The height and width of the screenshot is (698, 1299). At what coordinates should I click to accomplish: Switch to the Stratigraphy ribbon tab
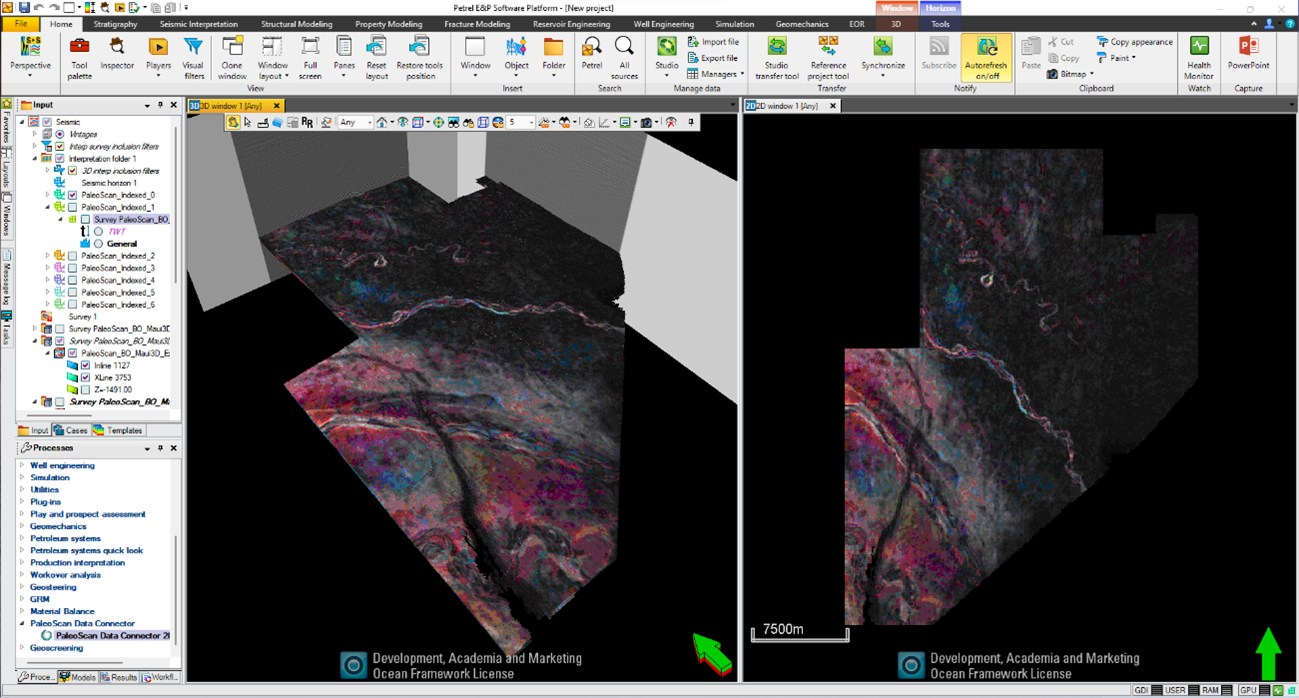tap(115, 24)
